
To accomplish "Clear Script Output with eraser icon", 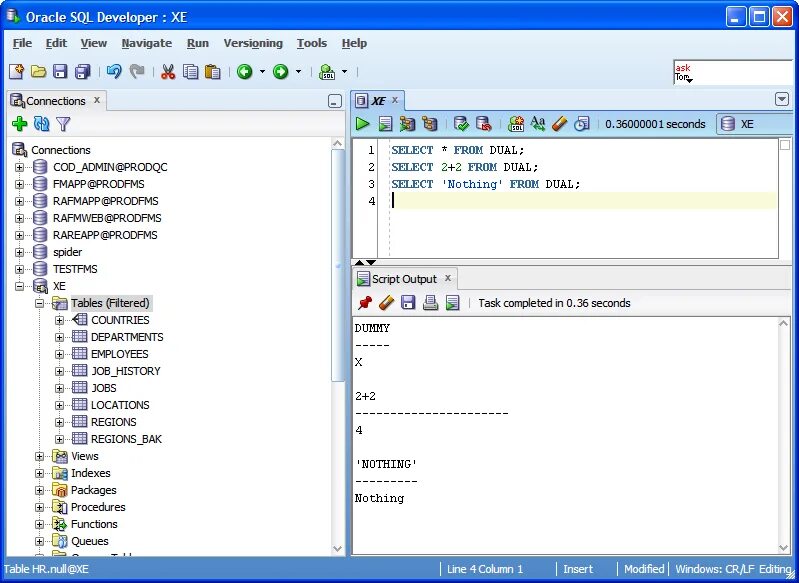I will click(387, 303).
